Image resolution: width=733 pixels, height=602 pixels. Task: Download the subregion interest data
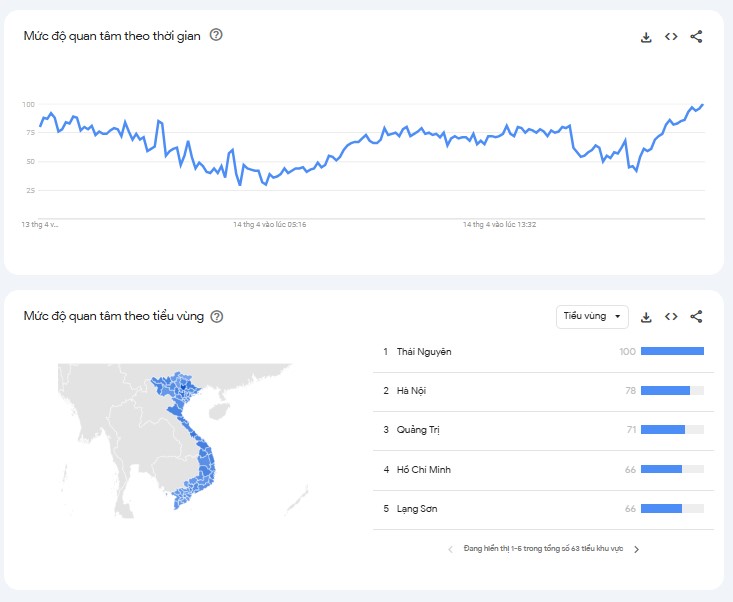646,317
